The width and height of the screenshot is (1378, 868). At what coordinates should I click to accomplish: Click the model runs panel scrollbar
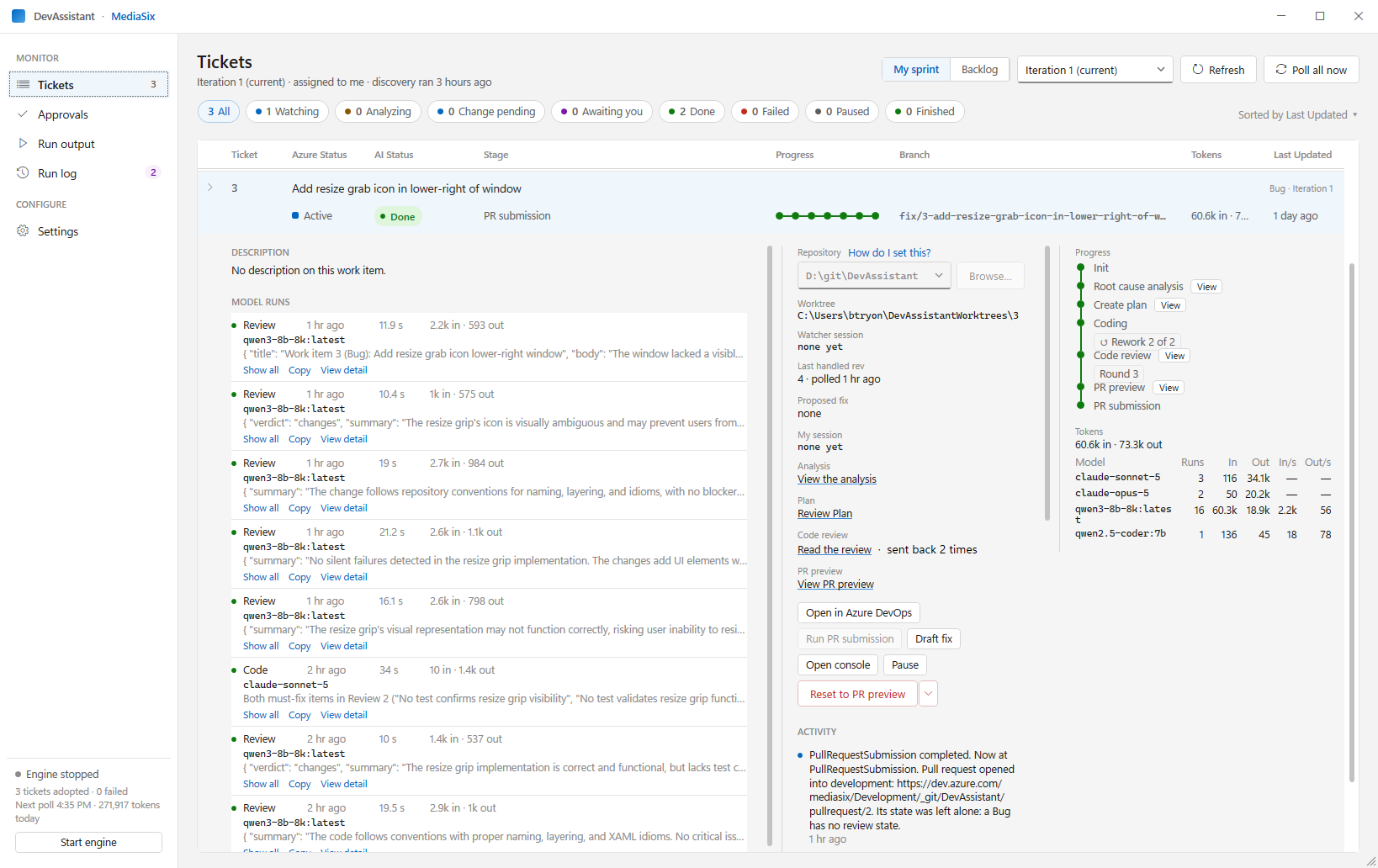click(x=770, y=545)
